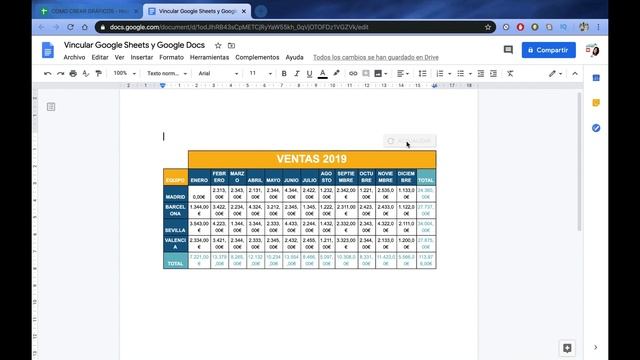Open the Arial font dropdown
This screenshot has height=360, width=640.
pyautogui.click(x=218, y=73)
